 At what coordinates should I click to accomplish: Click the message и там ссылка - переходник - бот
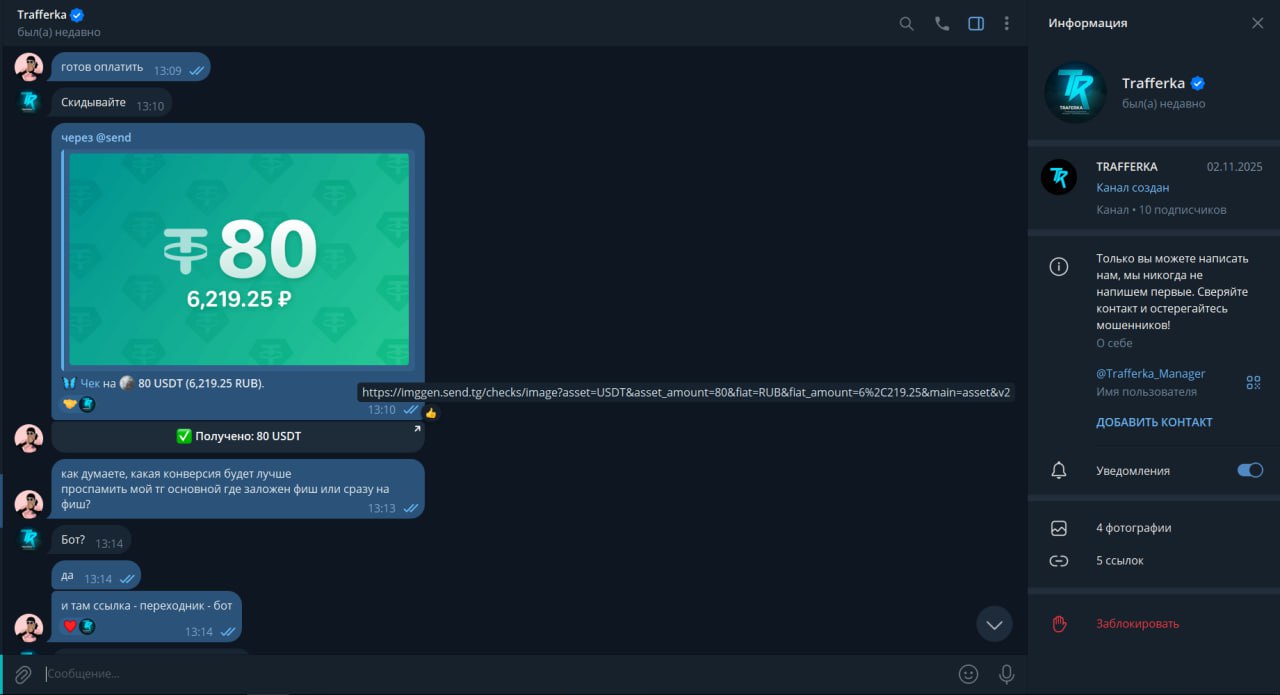point(146,616)
